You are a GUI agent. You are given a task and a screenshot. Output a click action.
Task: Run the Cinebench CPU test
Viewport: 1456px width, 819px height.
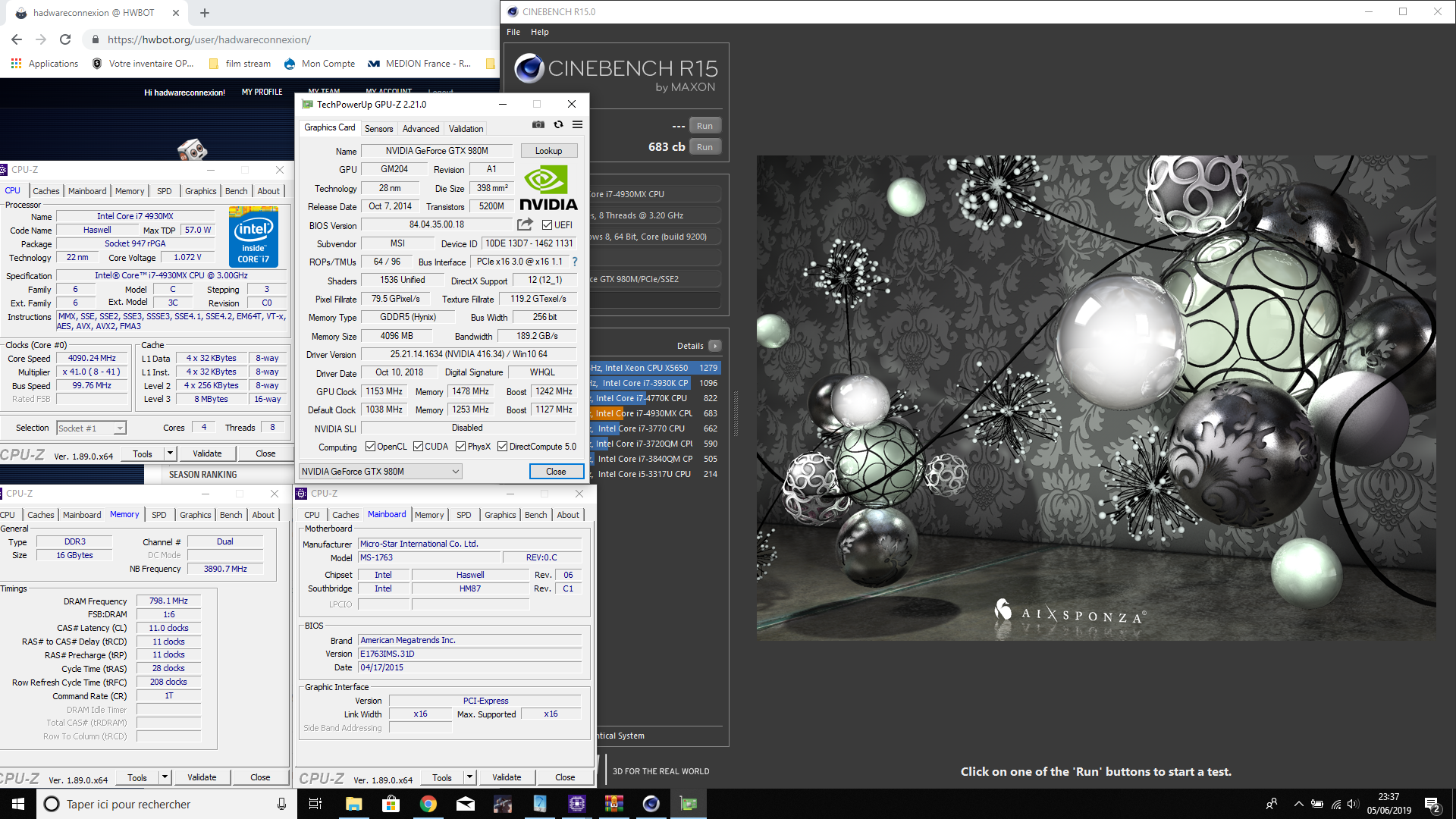704,147
